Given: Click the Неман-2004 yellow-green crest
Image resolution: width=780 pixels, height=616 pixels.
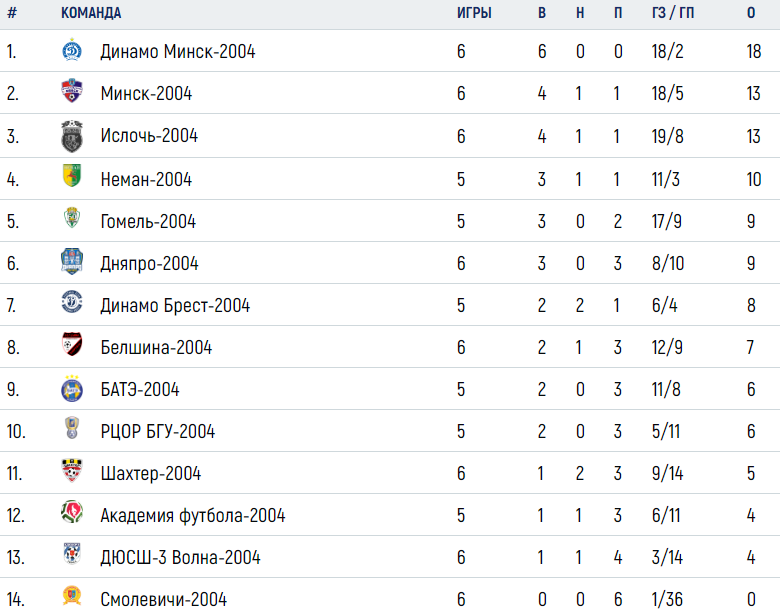Looking at the screenshot, I should point(72,176).
